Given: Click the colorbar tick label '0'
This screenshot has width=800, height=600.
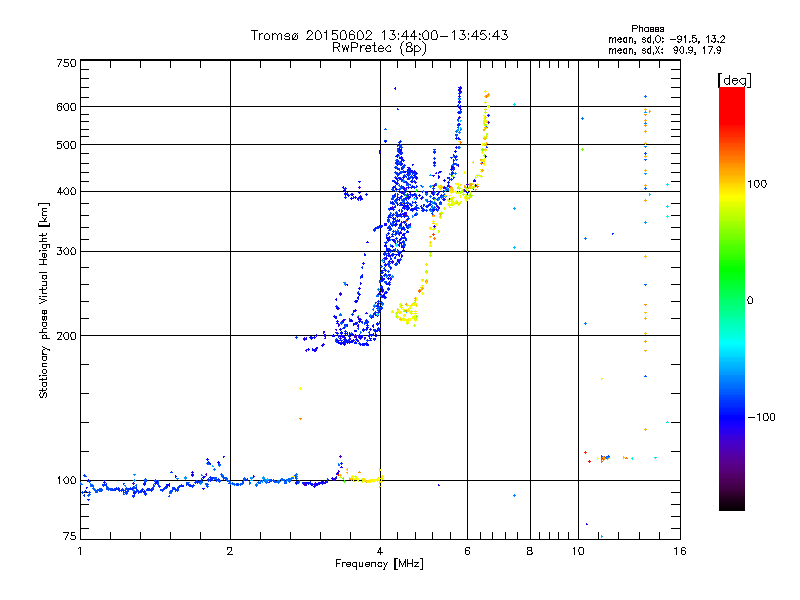Looking at the screenshot, I should (x=750, y=301).
